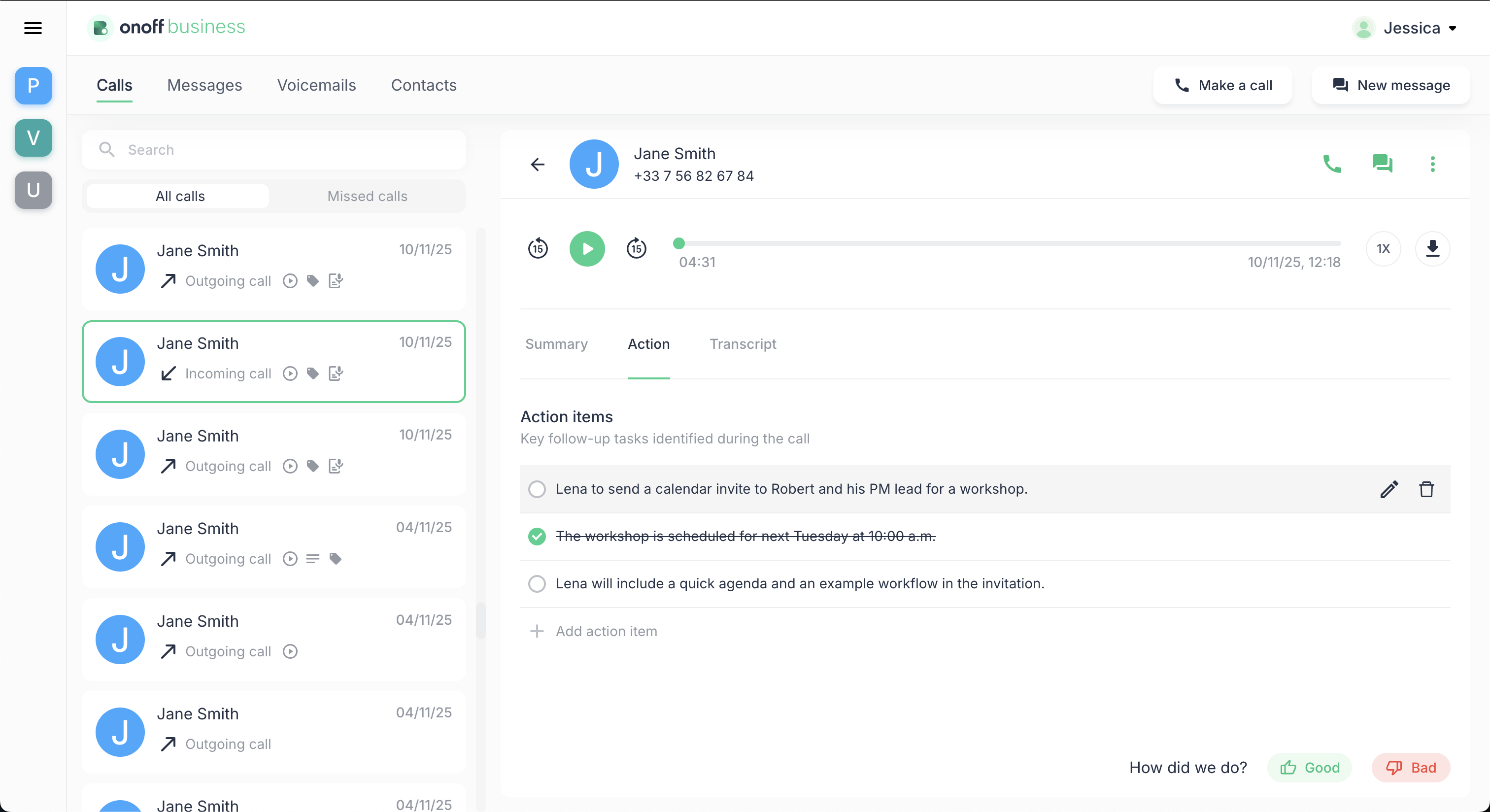Click the tag icon on first 04/11/25 call
1490x812 pixels.
336,559
